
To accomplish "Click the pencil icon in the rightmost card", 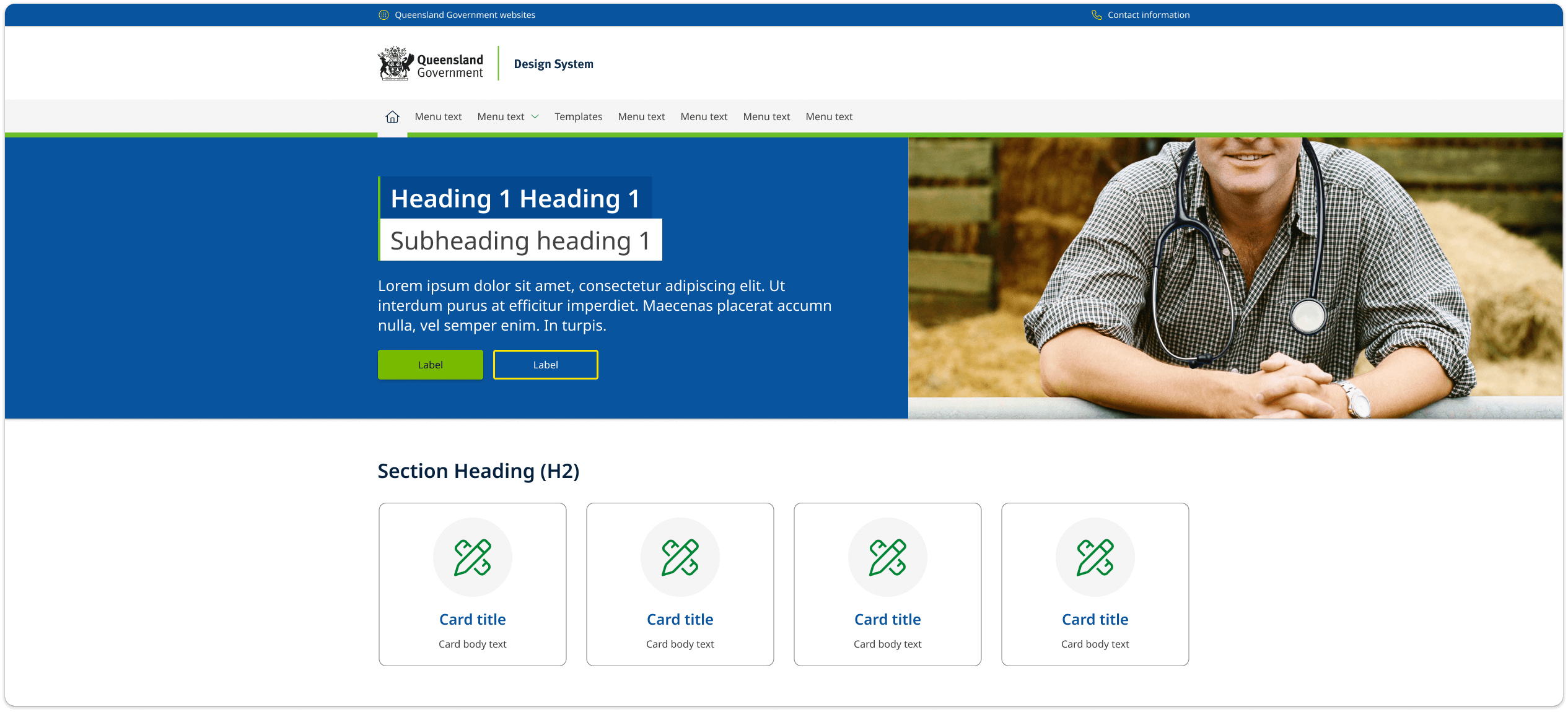I will tap(1095, 557).
